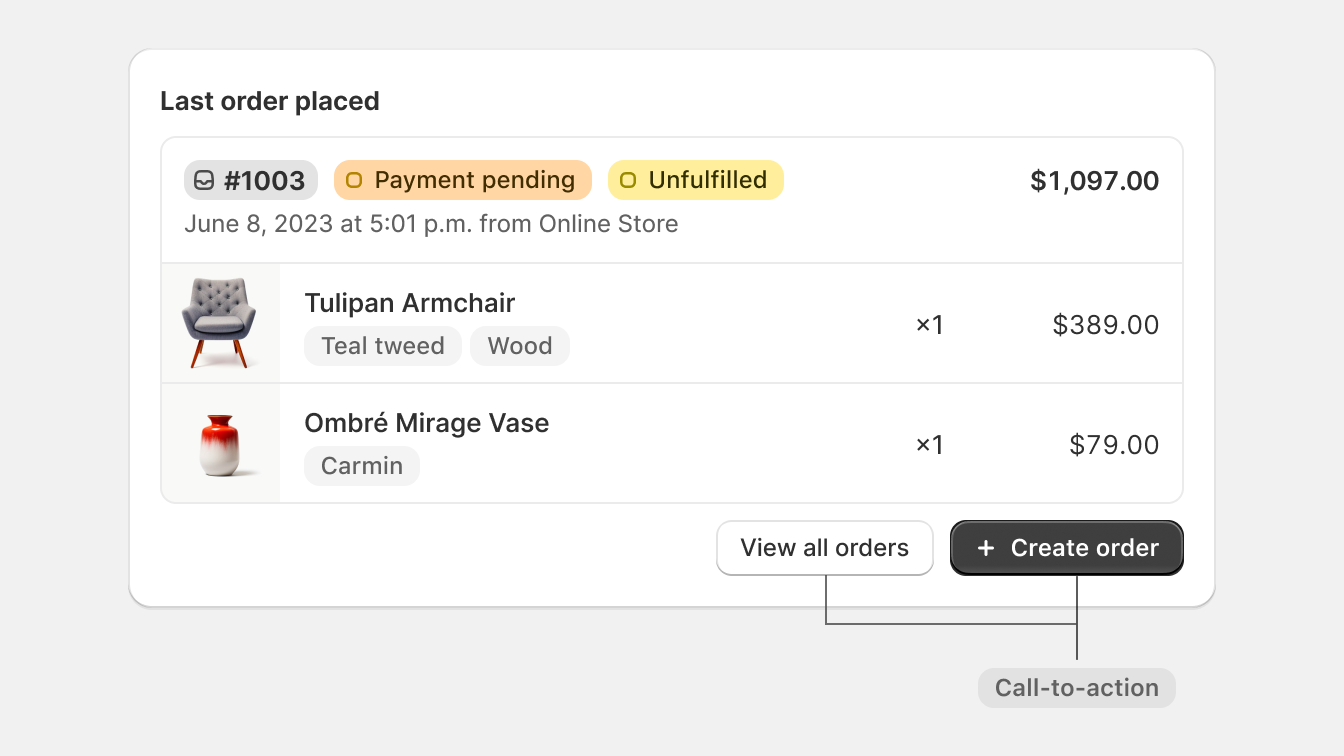Open the Tulipan Armchair product thumbnail
The height and width of the screenshot is (756, 1344).
[220, 323]
